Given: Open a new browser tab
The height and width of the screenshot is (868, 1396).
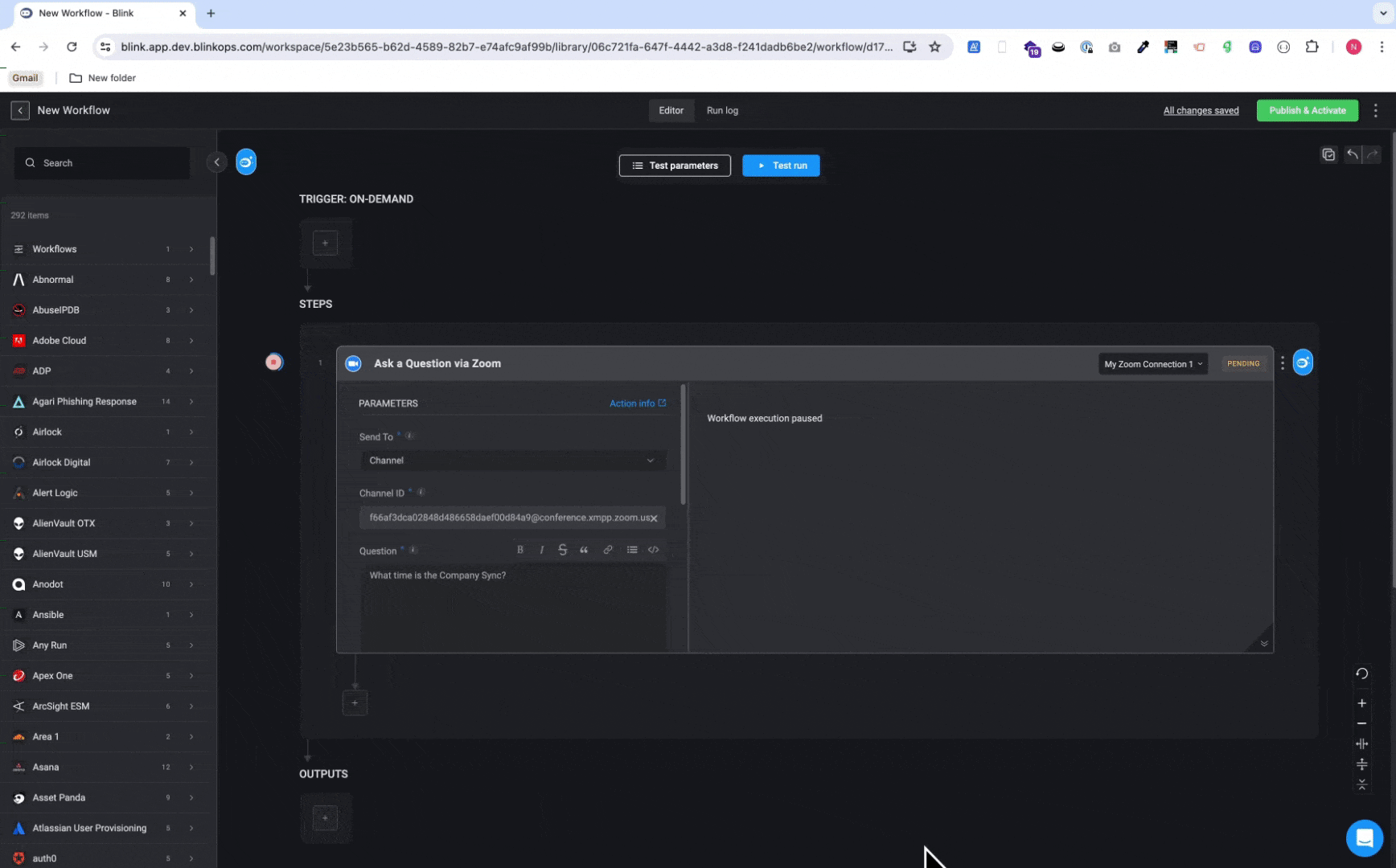Looking at the screenshot, I should (x=211, y=14).
